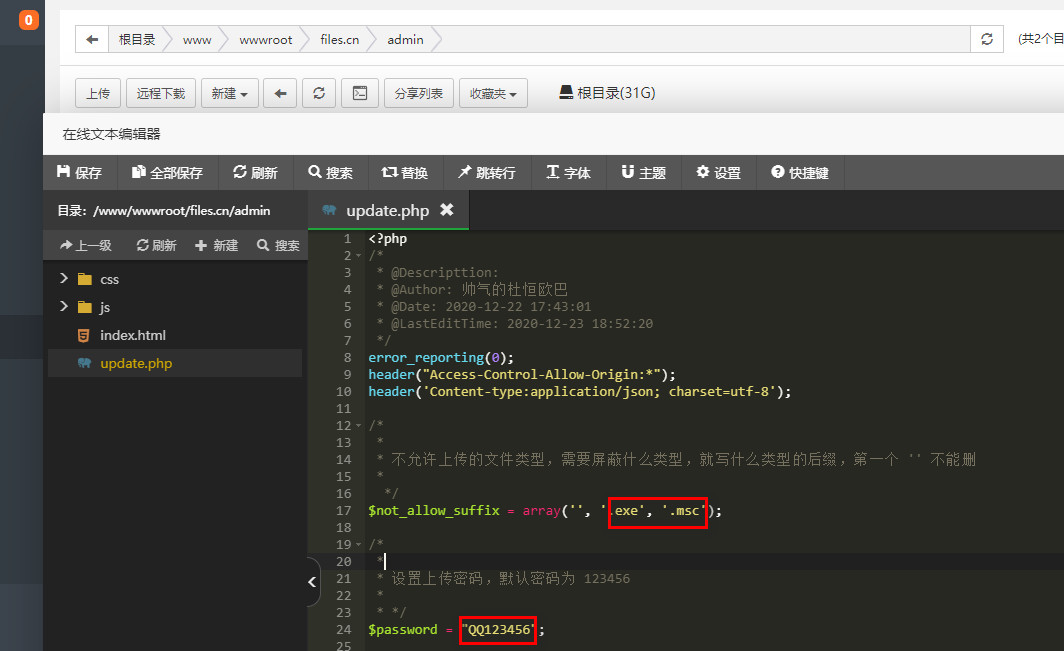Fold the comment block at line 2
The image size is (1064, 651).
(x=358, y=256)
